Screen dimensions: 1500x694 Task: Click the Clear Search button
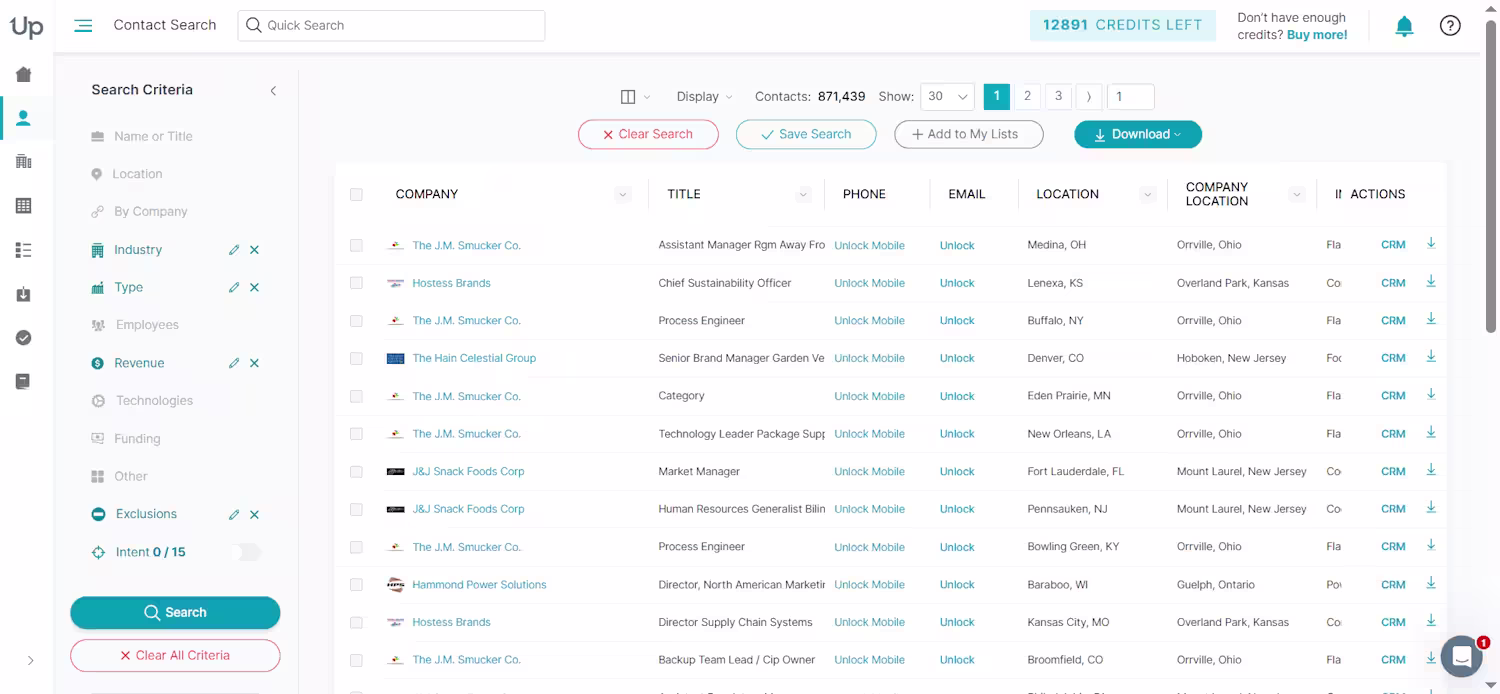tap(648, 134)
